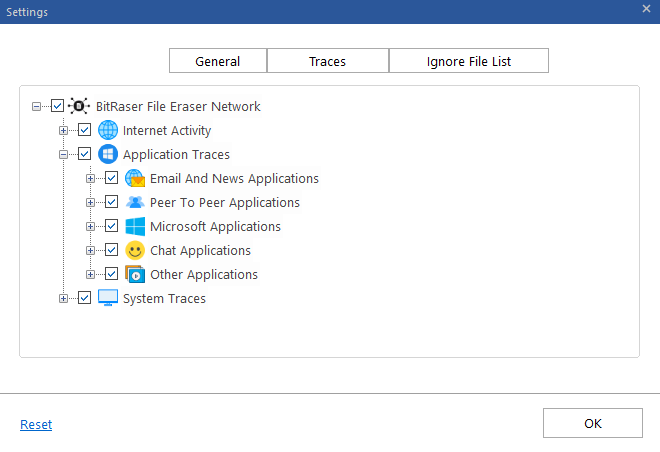Expand the Chat Applications node
The height and width of the screenshot is (452, 660).
click(x=90, y=250)
